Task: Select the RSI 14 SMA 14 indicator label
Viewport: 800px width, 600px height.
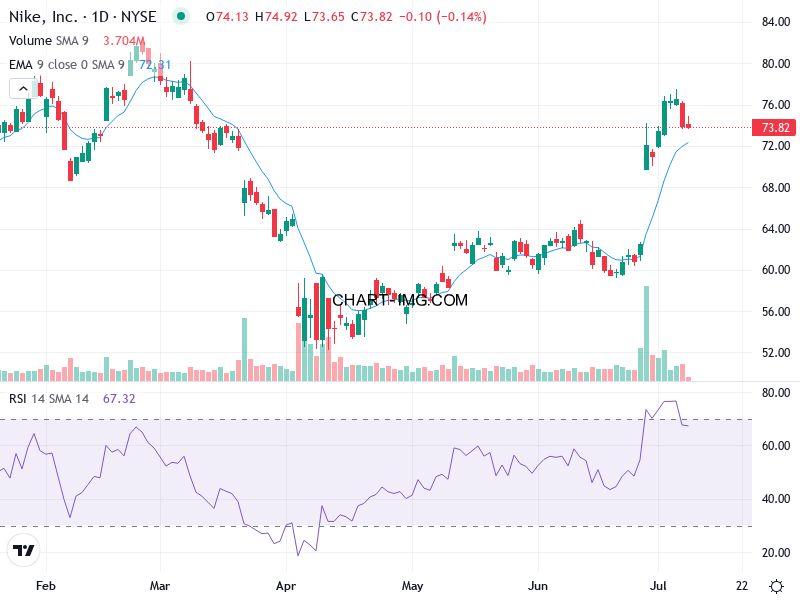Action: 48,398
